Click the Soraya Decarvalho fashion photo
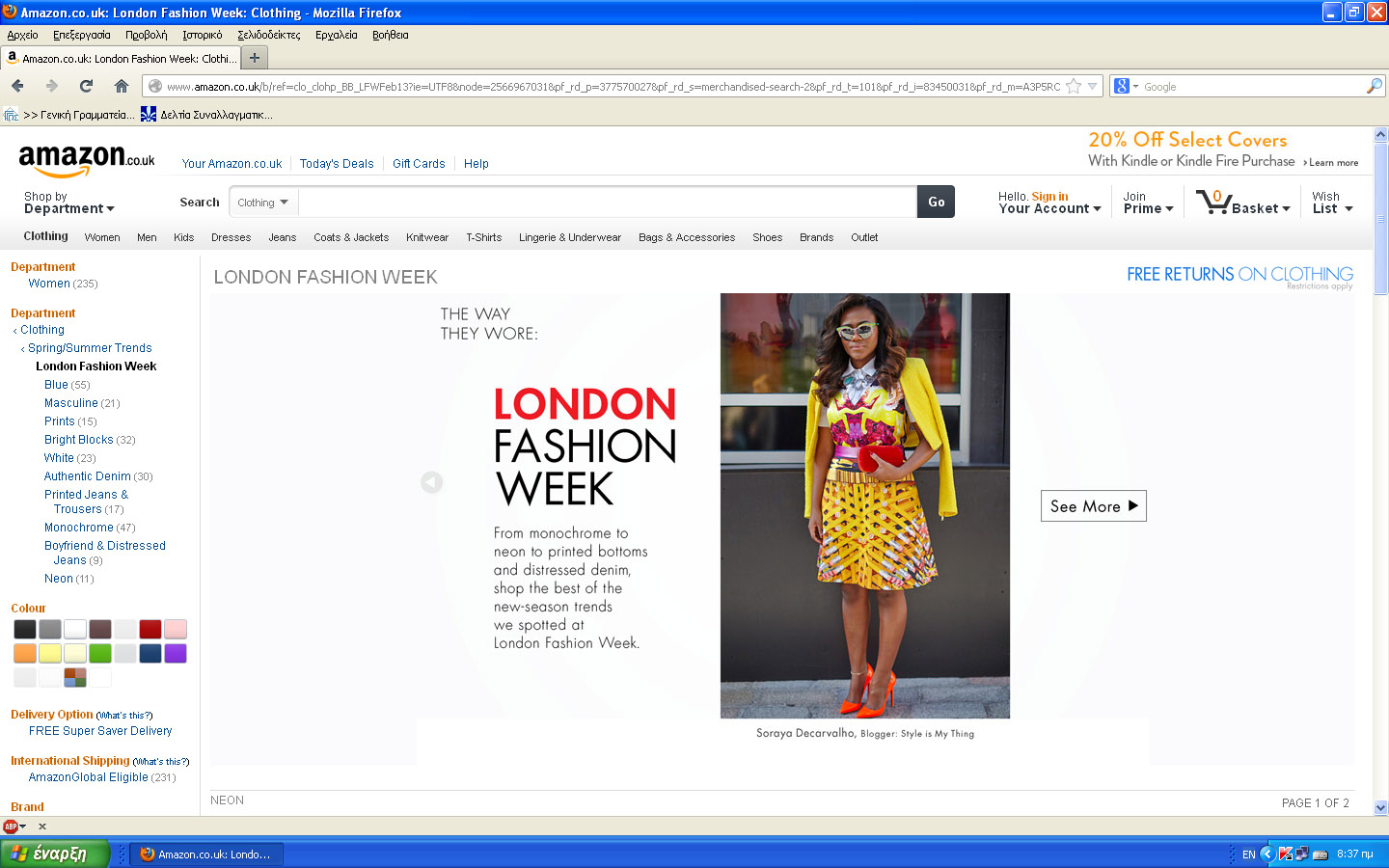This screenshot has height=868, width=1389. 865,505
